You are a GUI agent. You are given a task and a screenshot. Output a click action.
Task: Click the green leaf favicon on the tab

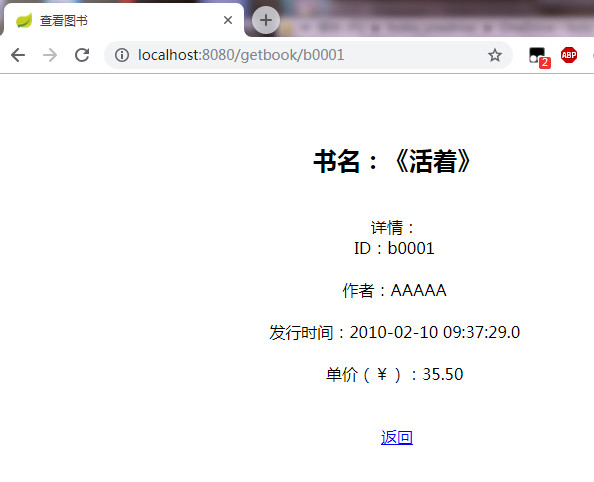point(24,20)
